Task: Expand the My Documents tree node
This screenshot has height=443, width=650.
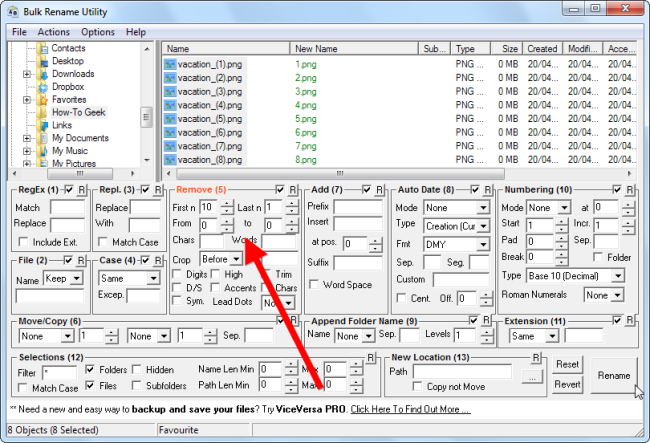Action: tap(27, 138)
